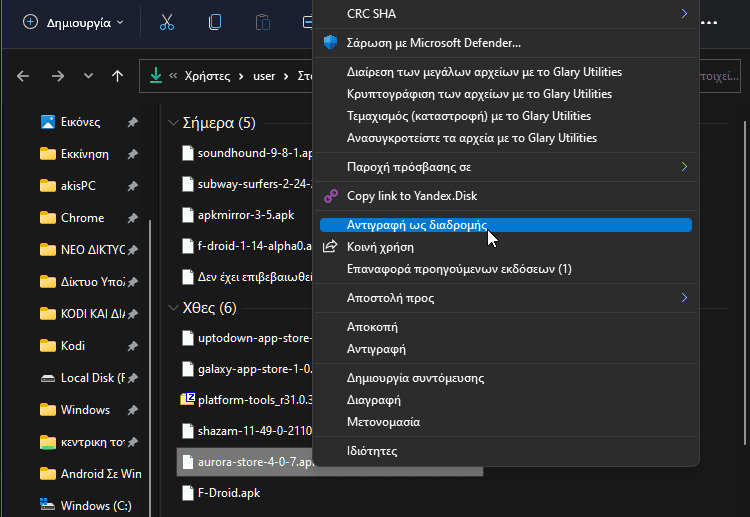
Task: Open κεντρικη το folder in sidebar
Action: (x=82, y=442)
